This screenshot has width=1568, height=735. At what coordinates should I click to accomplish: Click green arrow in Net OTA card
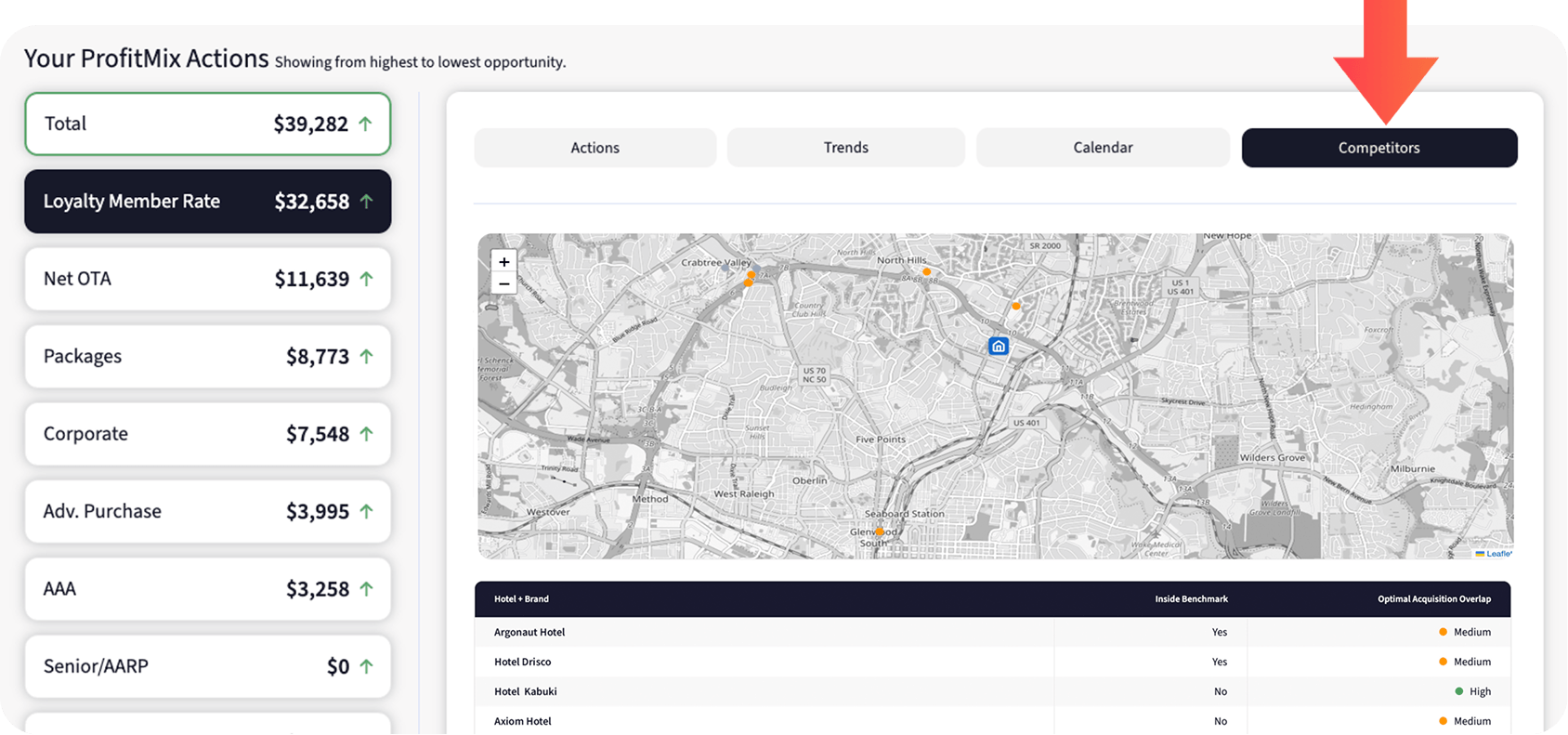point(366,279)
